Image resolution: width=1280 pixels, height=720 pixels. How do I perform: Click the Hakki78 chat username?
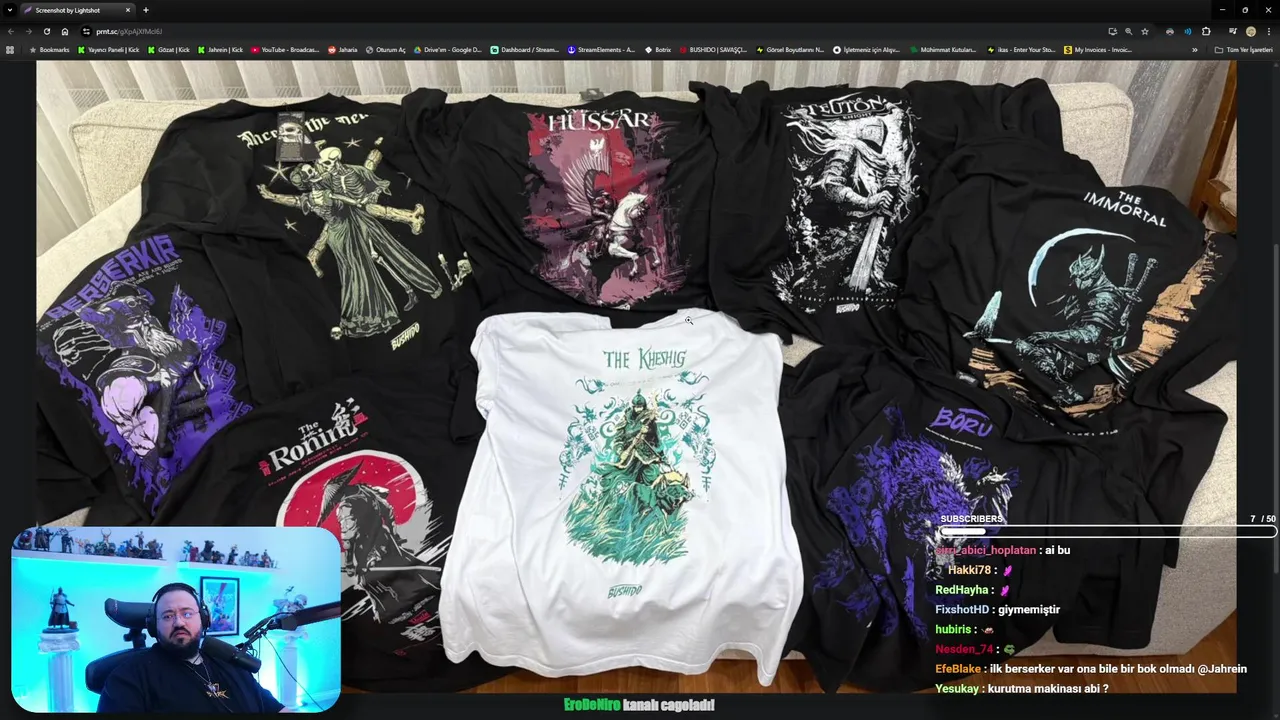969,569
